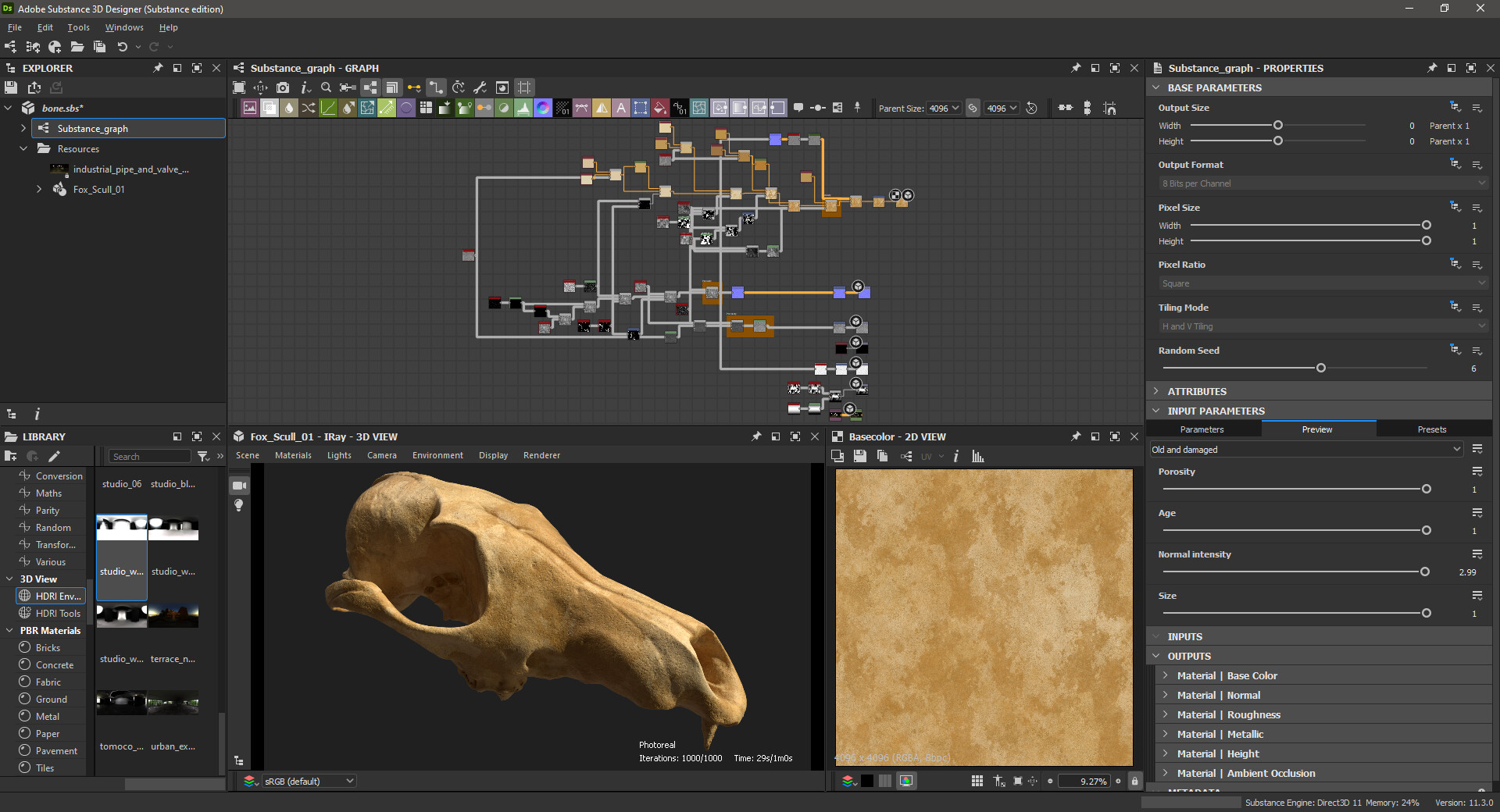Click the pencil edit icon in Library panel

[x=53, y=456]
